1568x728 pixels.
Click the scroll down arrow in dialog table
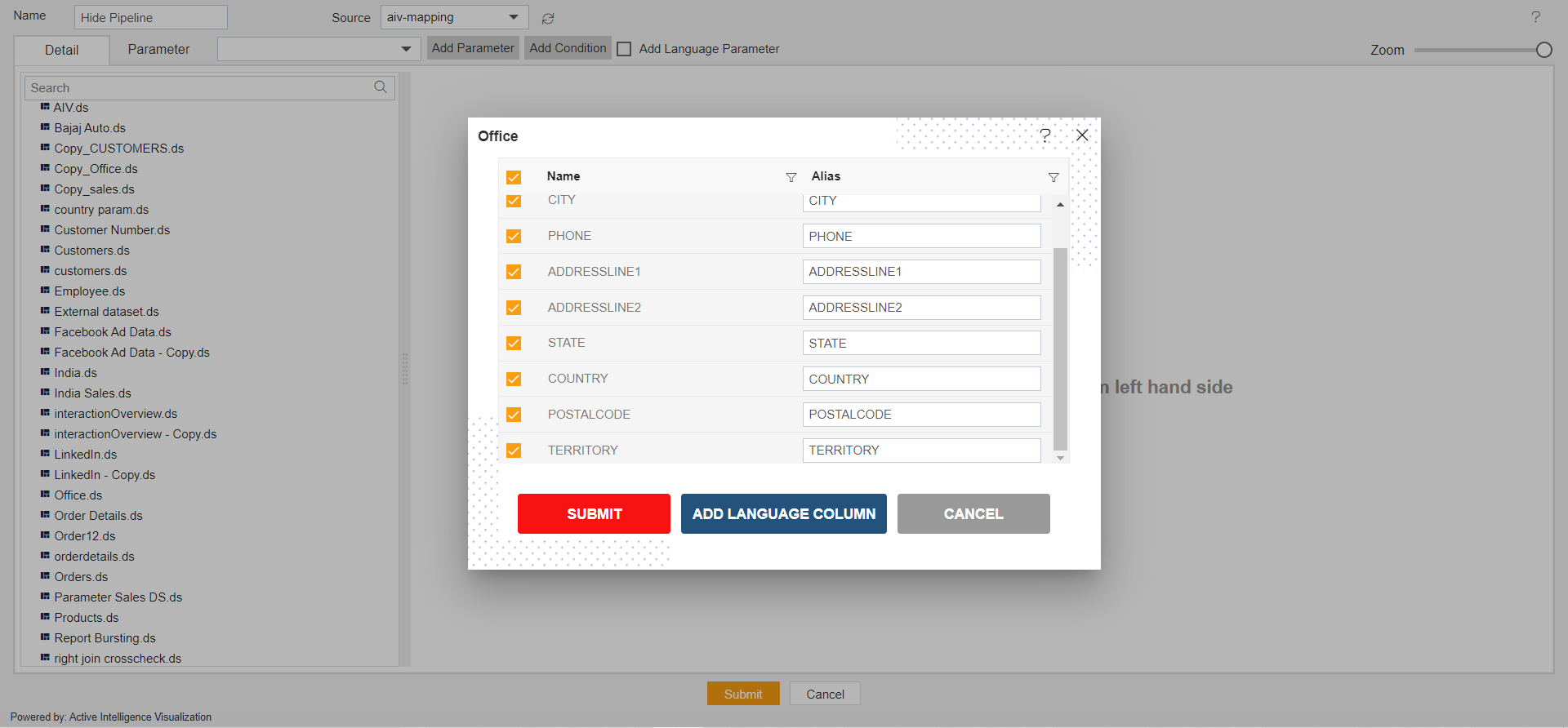(1060, 458)
